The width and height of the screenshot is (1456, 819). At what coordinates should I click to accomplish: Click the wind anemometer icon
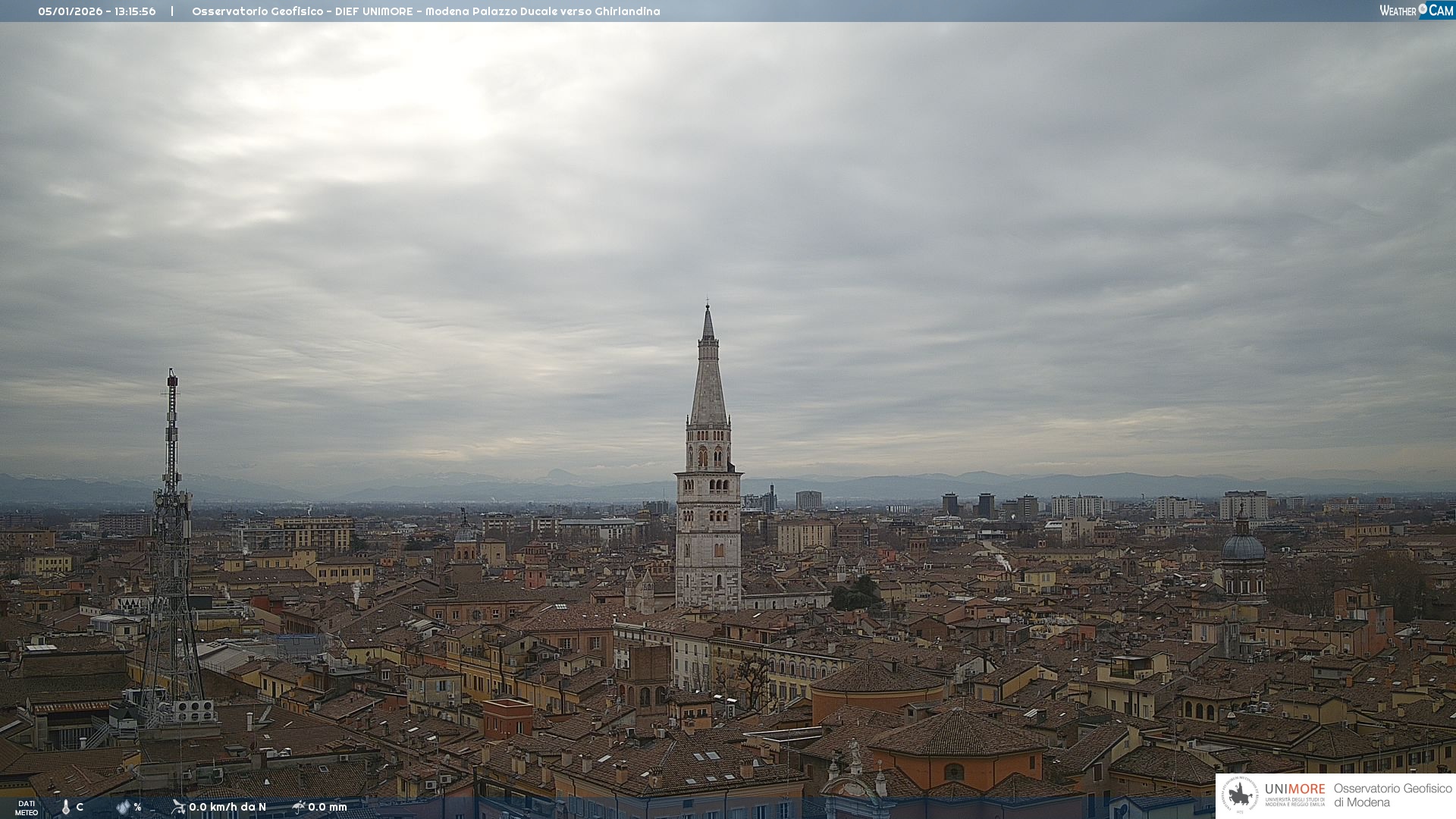point(178,807)
